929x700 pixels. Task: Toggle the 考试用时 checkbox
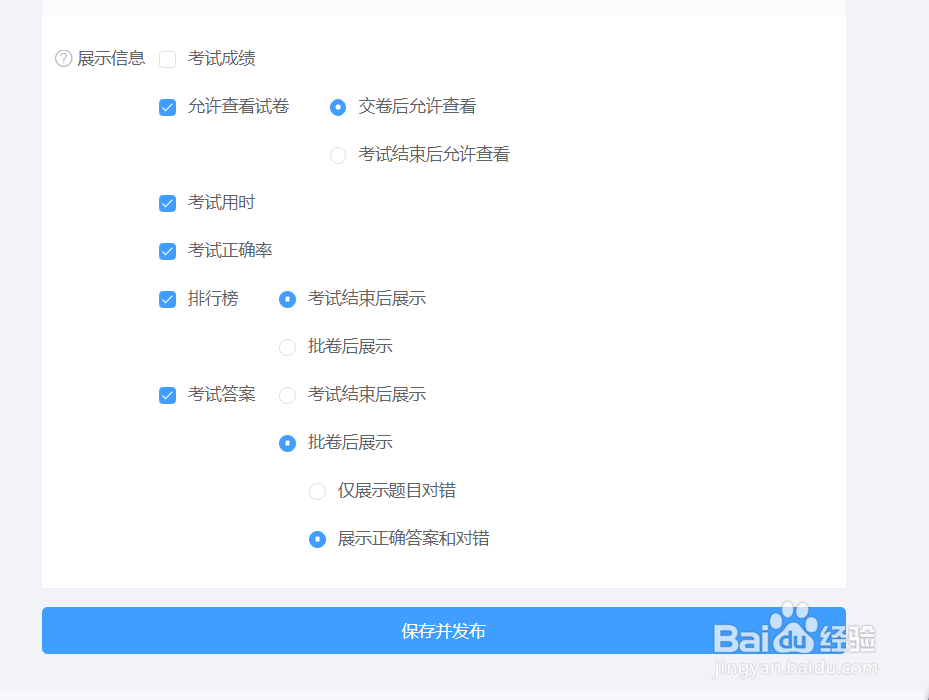(167, 203)
